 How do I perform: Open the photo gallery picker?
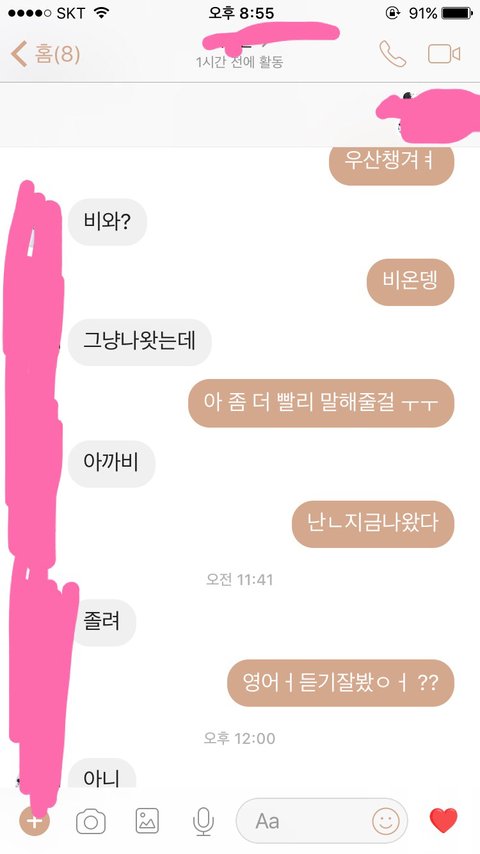tap(147, 821)
